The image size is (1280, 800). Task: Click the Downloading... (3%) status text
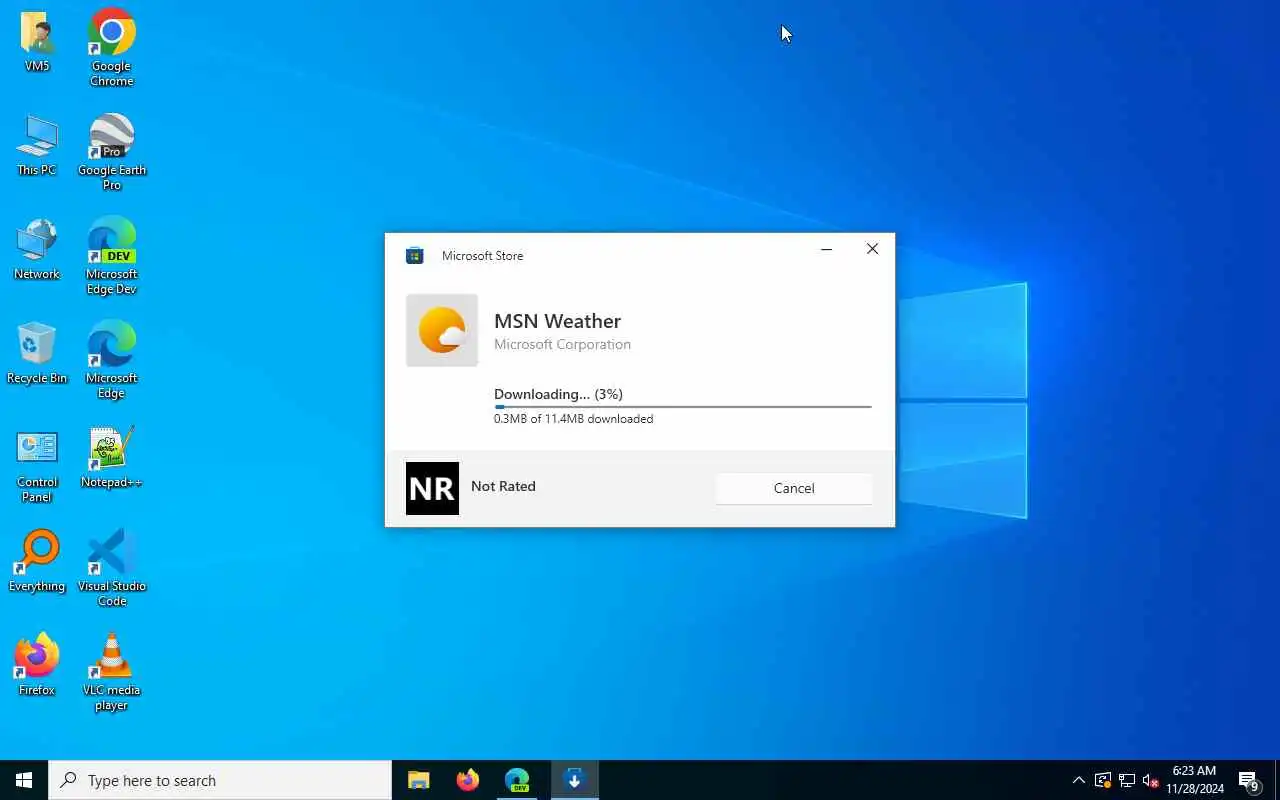tap(558, 394)
